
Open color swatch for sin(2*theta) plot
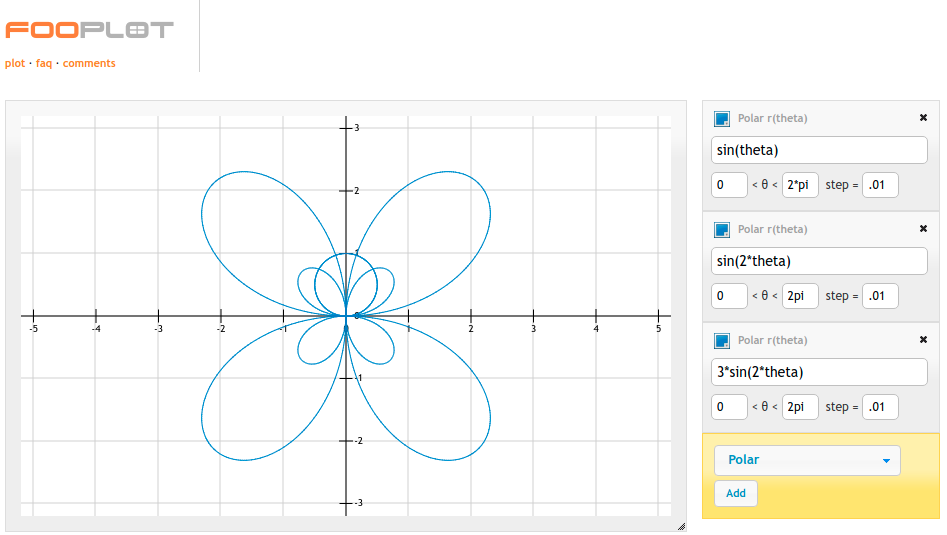coord(721,230)
